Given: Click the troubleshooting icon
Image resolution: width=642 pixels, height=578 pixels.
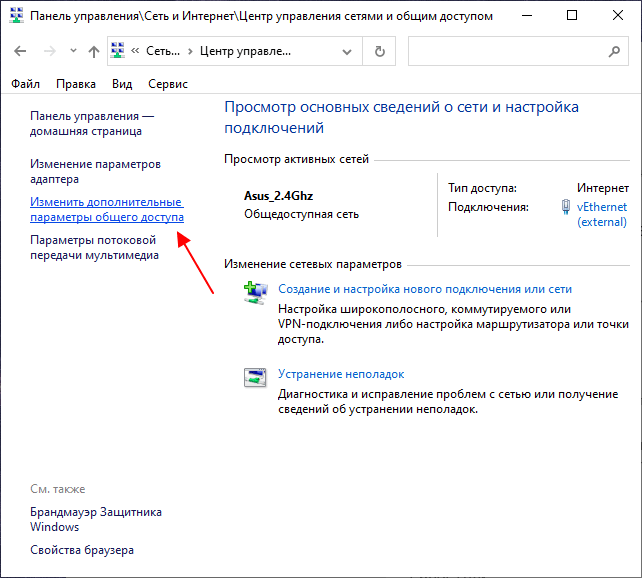Looking at the screenshot, I should [x=255, y=377].
